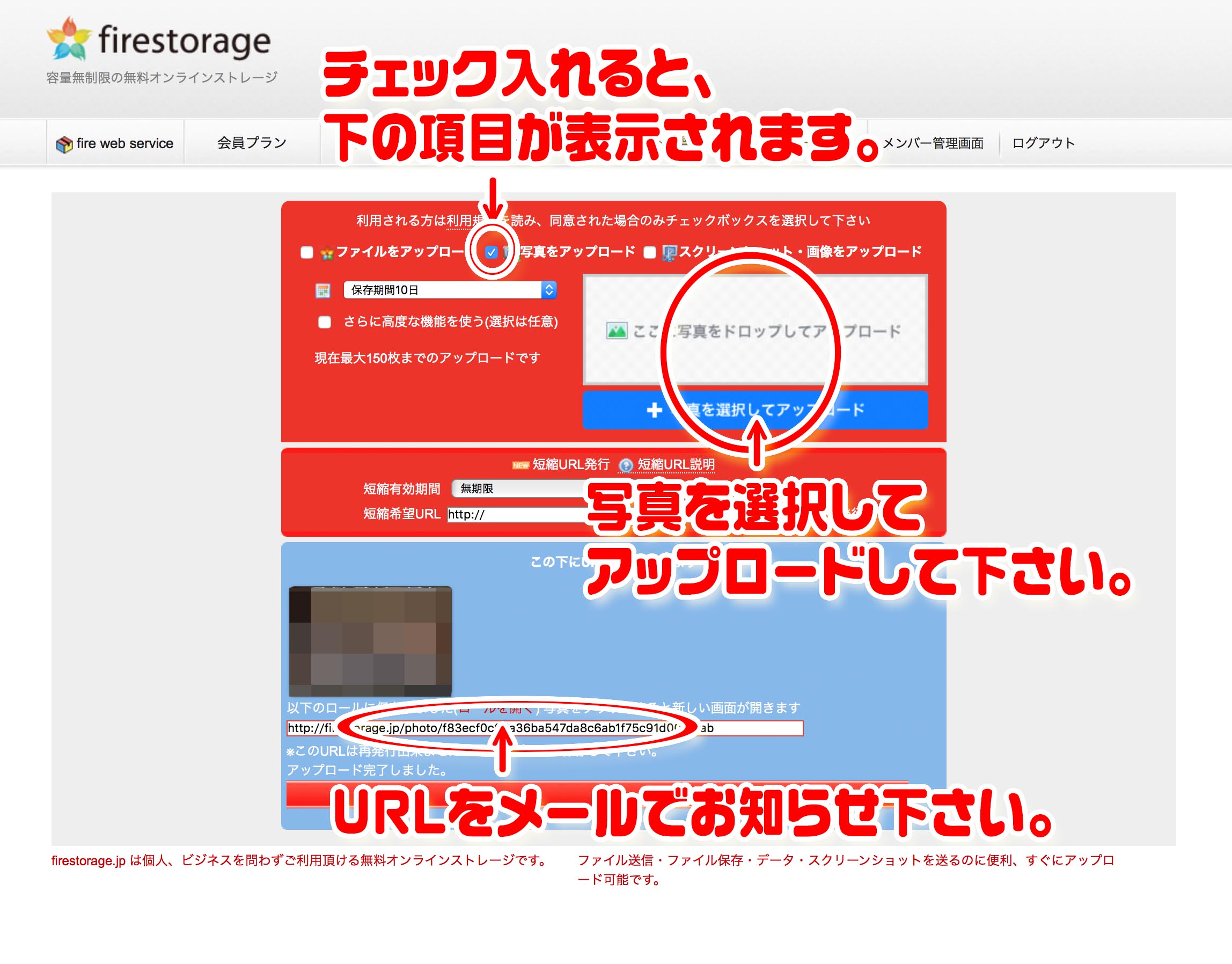Click the fire web service box icon
1232x964 pixels.
click(64, 144)
